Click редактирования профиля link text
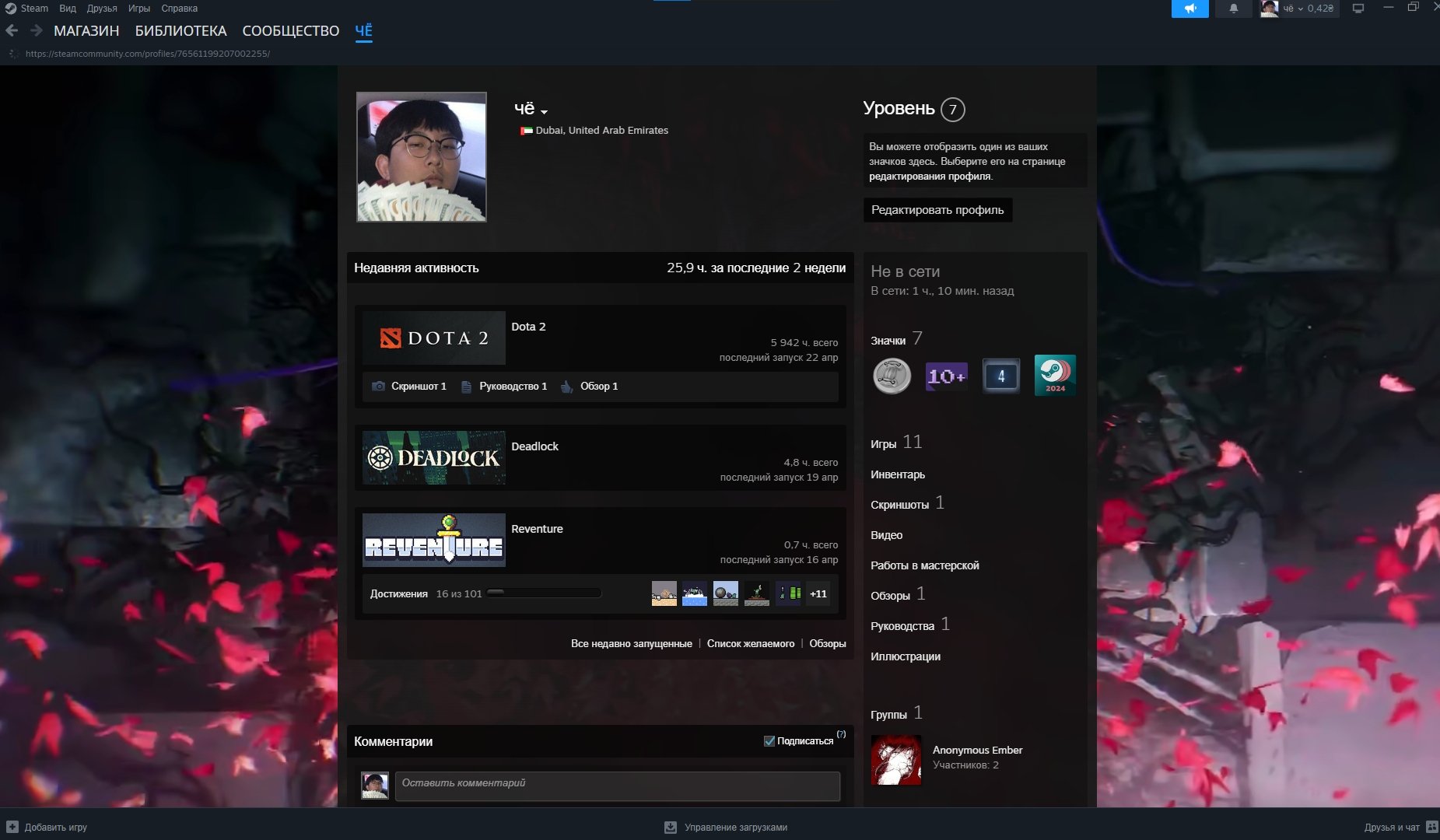Screen dimensions: 1440x840 pyautogui.click(x=930, y=176)
